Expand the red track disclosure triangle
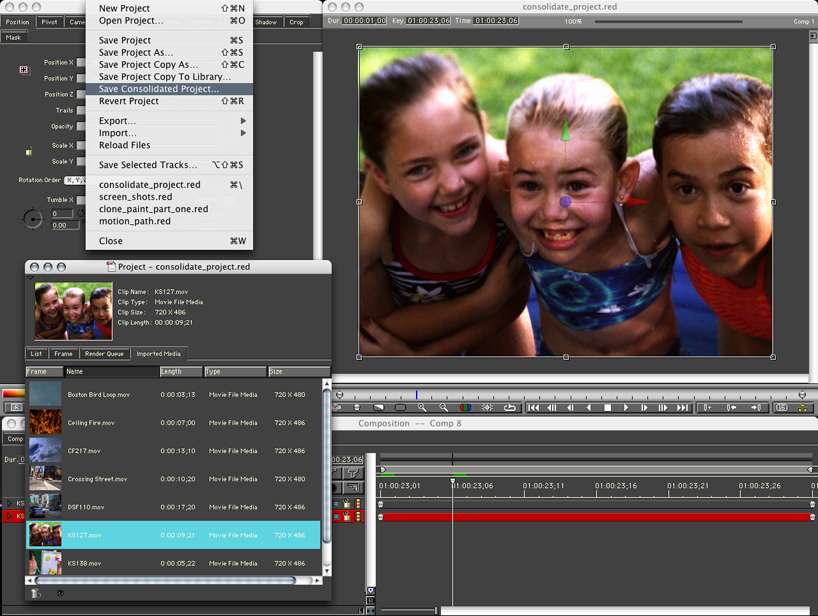This screenshot has width=818, height=616. [x=10, y=517]
